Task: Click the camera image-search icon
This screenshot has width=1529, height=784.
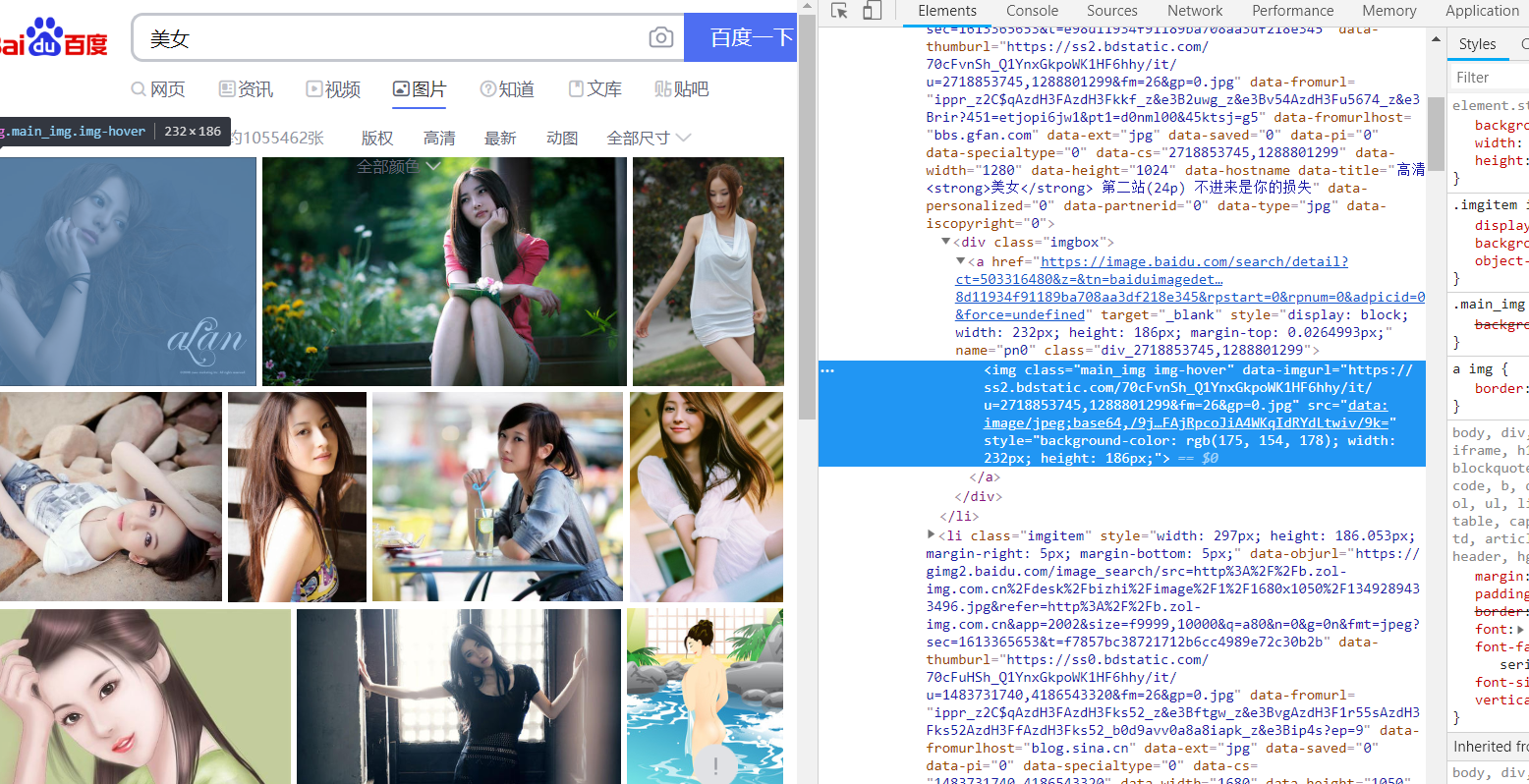Action: 661,38
